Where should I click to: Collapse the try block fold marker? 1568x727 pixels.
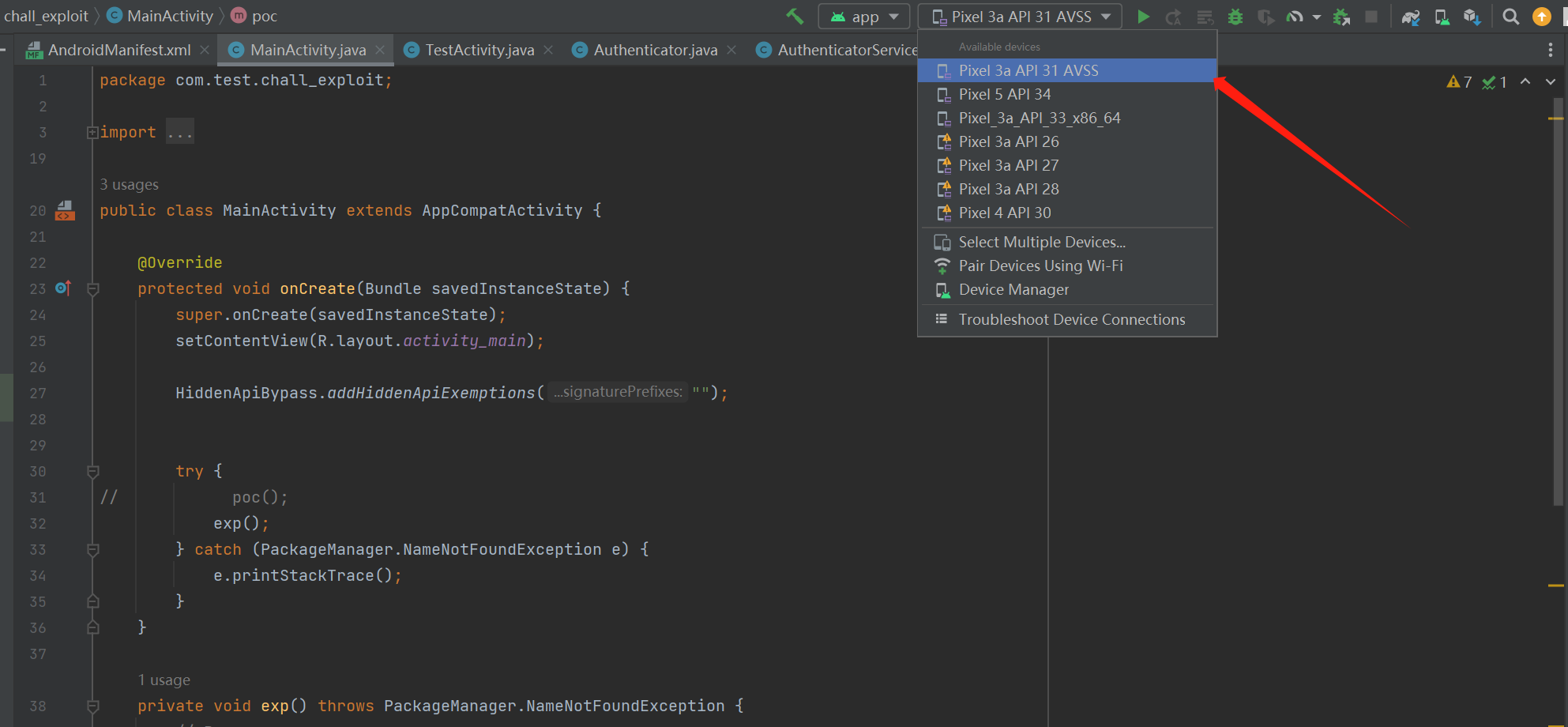(92, 472)
